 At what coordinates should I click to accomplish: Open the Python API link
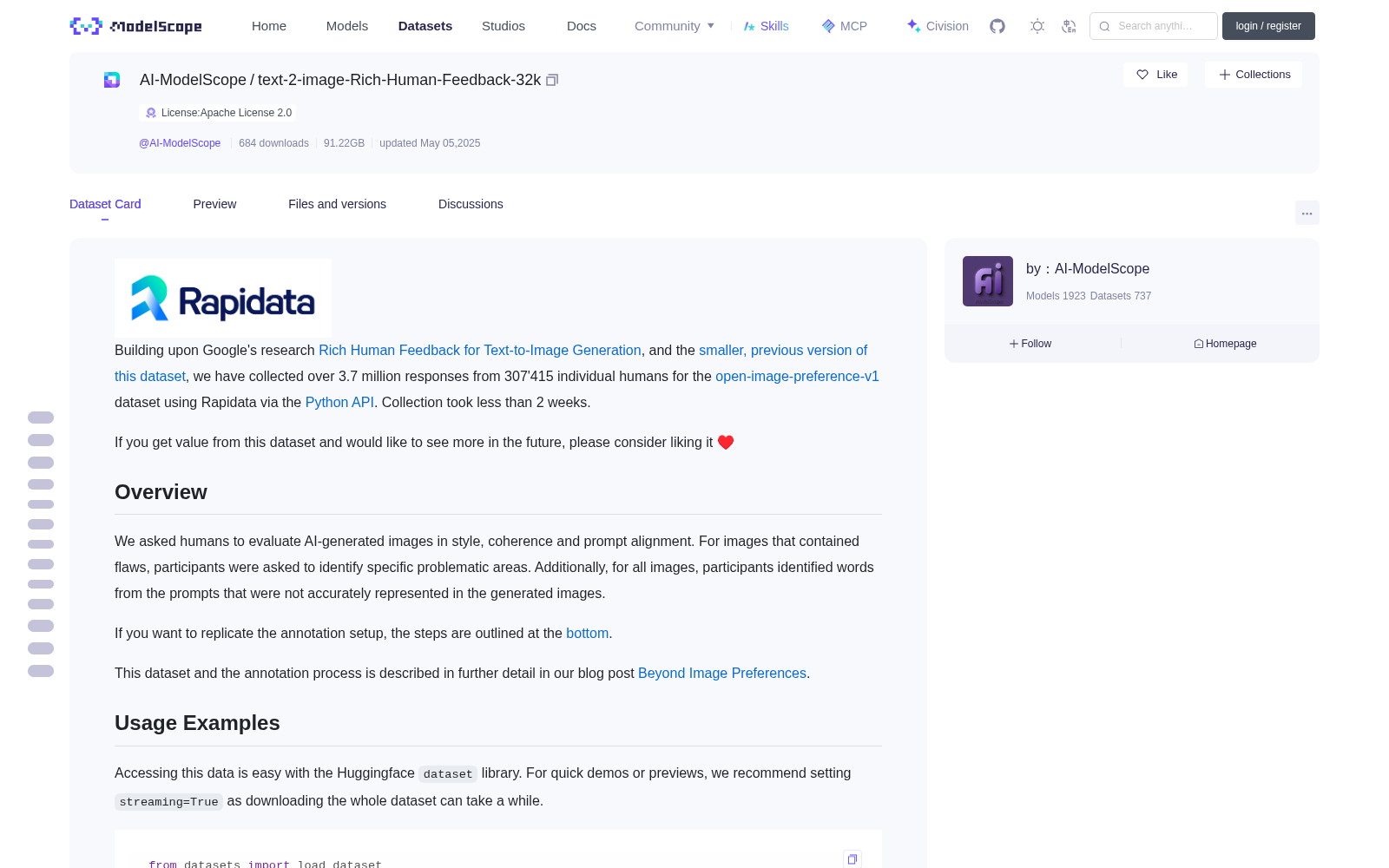pos(339,402)
